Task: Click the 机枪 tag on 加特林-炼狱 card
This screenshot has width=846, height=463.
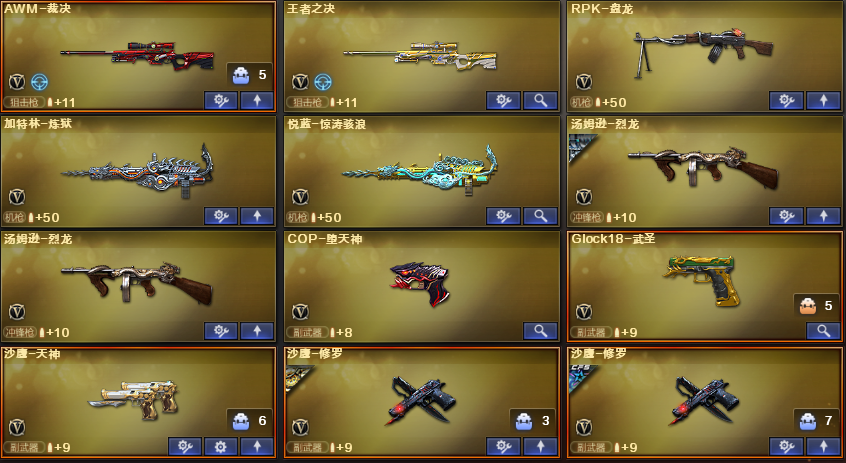Action: pos(15,217)
